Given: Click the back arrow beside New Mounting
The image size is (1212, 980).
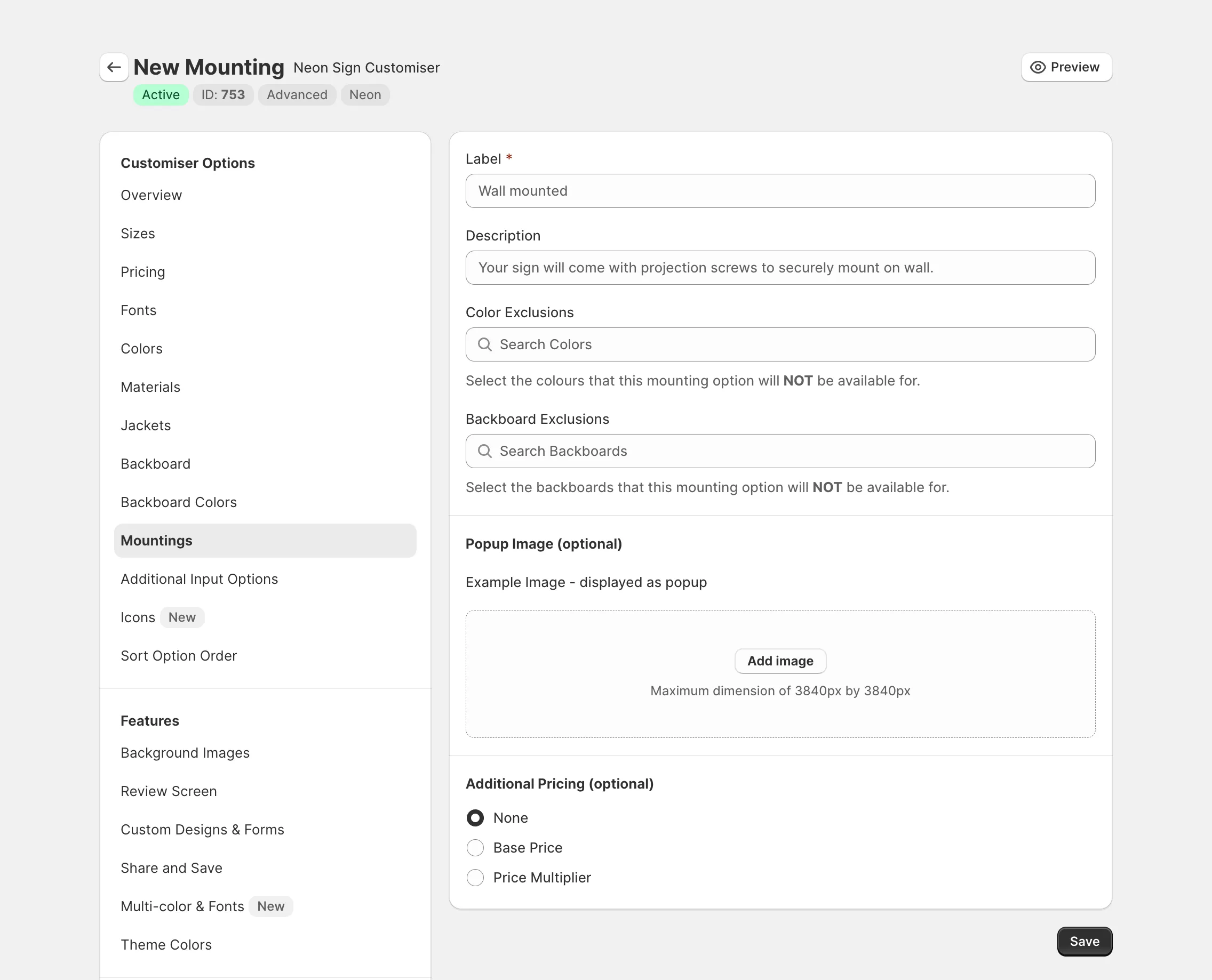Looking at the screenshot, I should tap(114, 67).
